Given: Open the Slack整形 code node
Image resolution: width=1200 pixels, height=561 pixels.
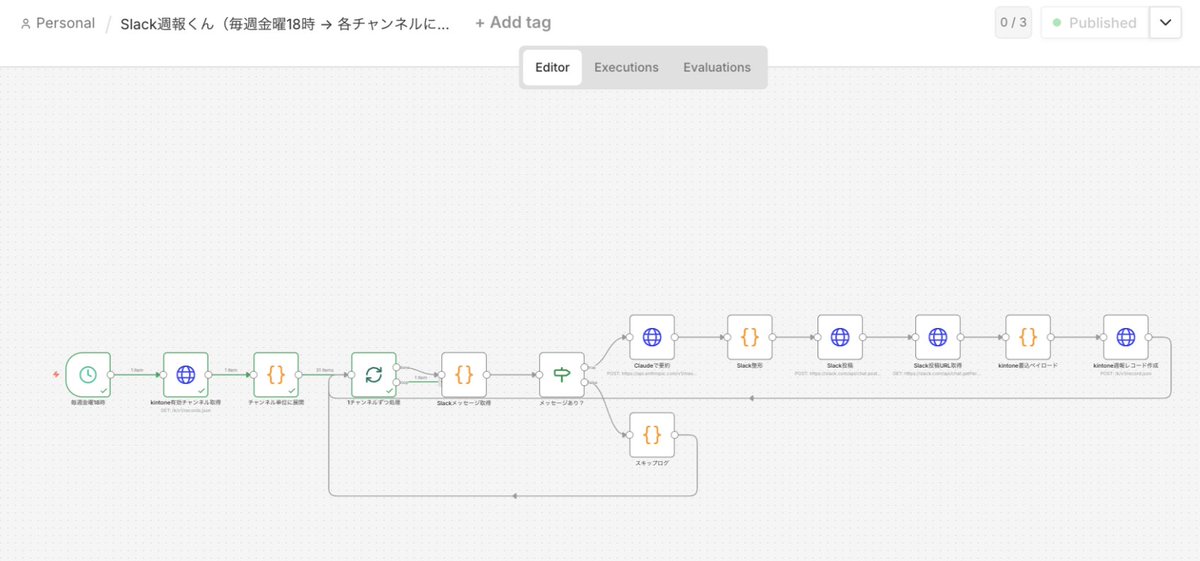Looking at the screenshot, I should point(750,337).
